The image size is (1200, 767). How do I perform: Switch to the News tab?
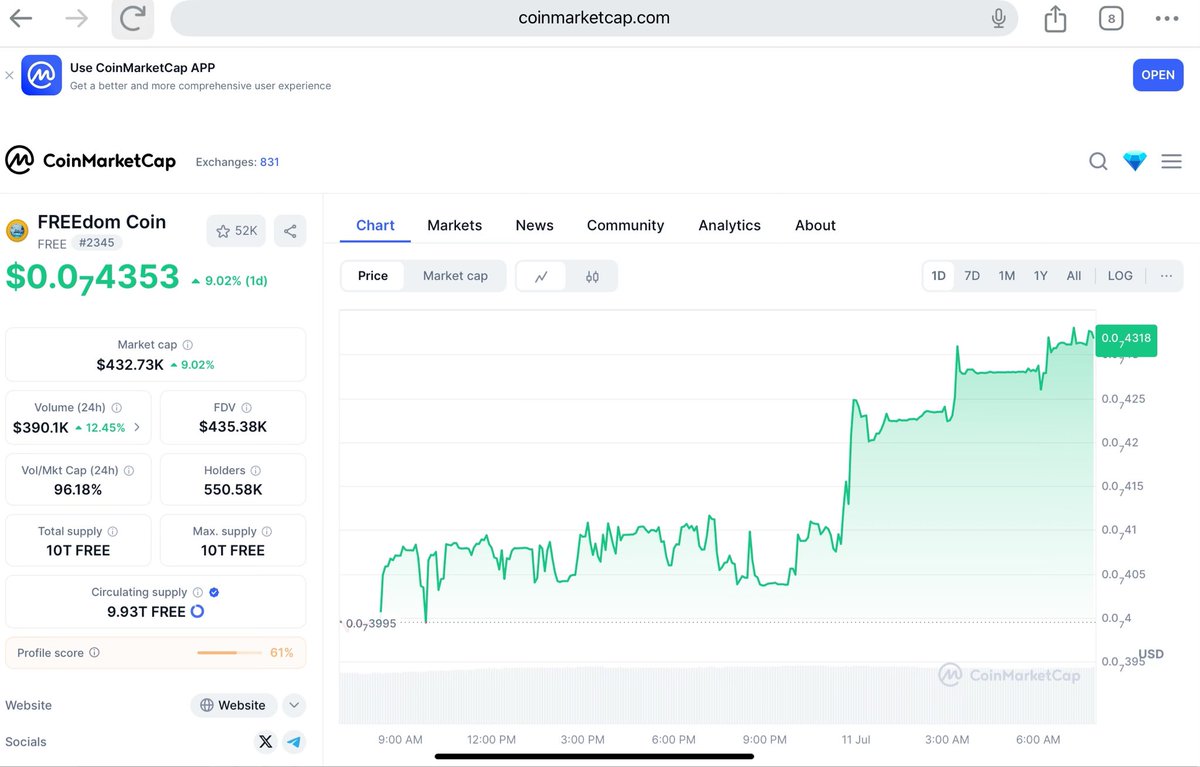tap(535, 226)
